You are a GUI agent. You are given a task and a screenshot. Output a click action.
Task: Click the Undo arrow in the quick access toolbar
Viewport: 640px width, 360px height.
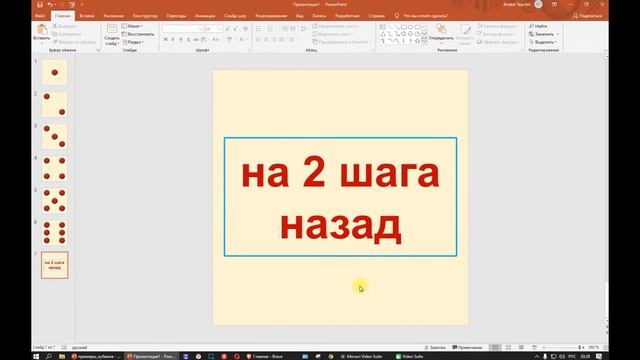[x=50, y=4]
